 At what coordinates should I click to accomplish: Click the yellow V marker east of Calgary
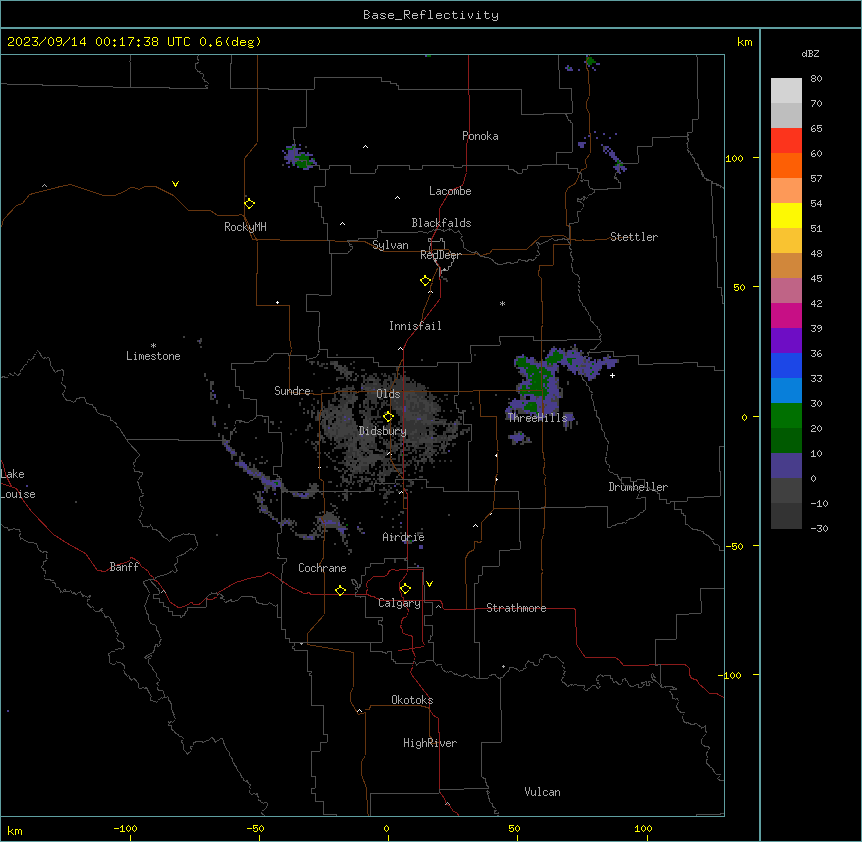[429, 584]
